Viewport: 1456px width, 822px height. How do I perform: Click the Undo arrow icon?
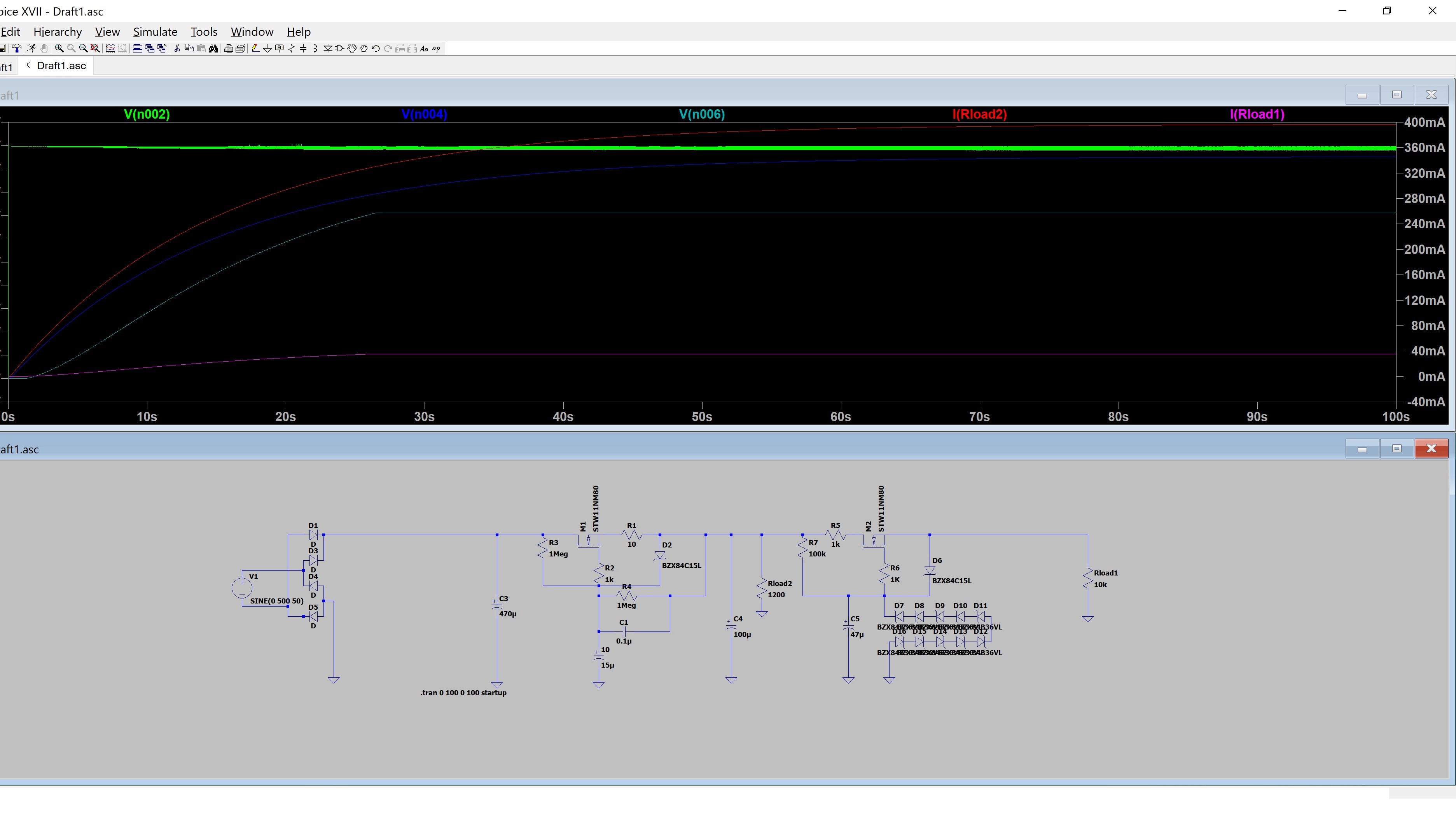[x=375, y=48]
